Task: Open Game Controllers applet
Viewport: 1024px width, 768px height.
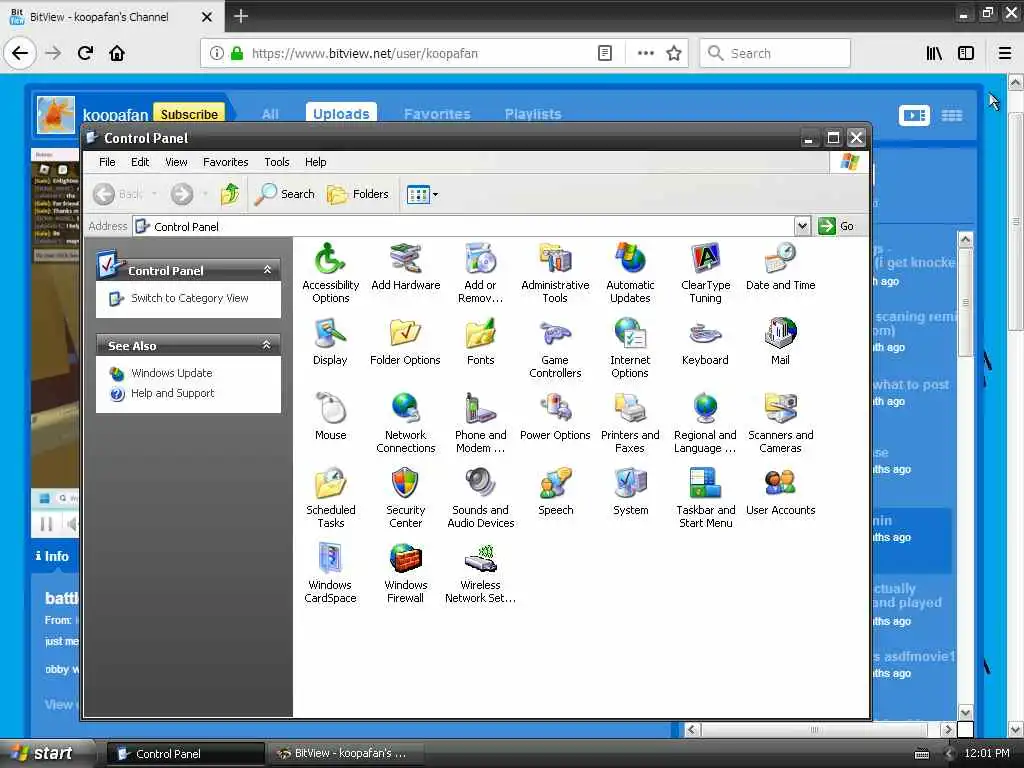Action: tap(555, 348)
